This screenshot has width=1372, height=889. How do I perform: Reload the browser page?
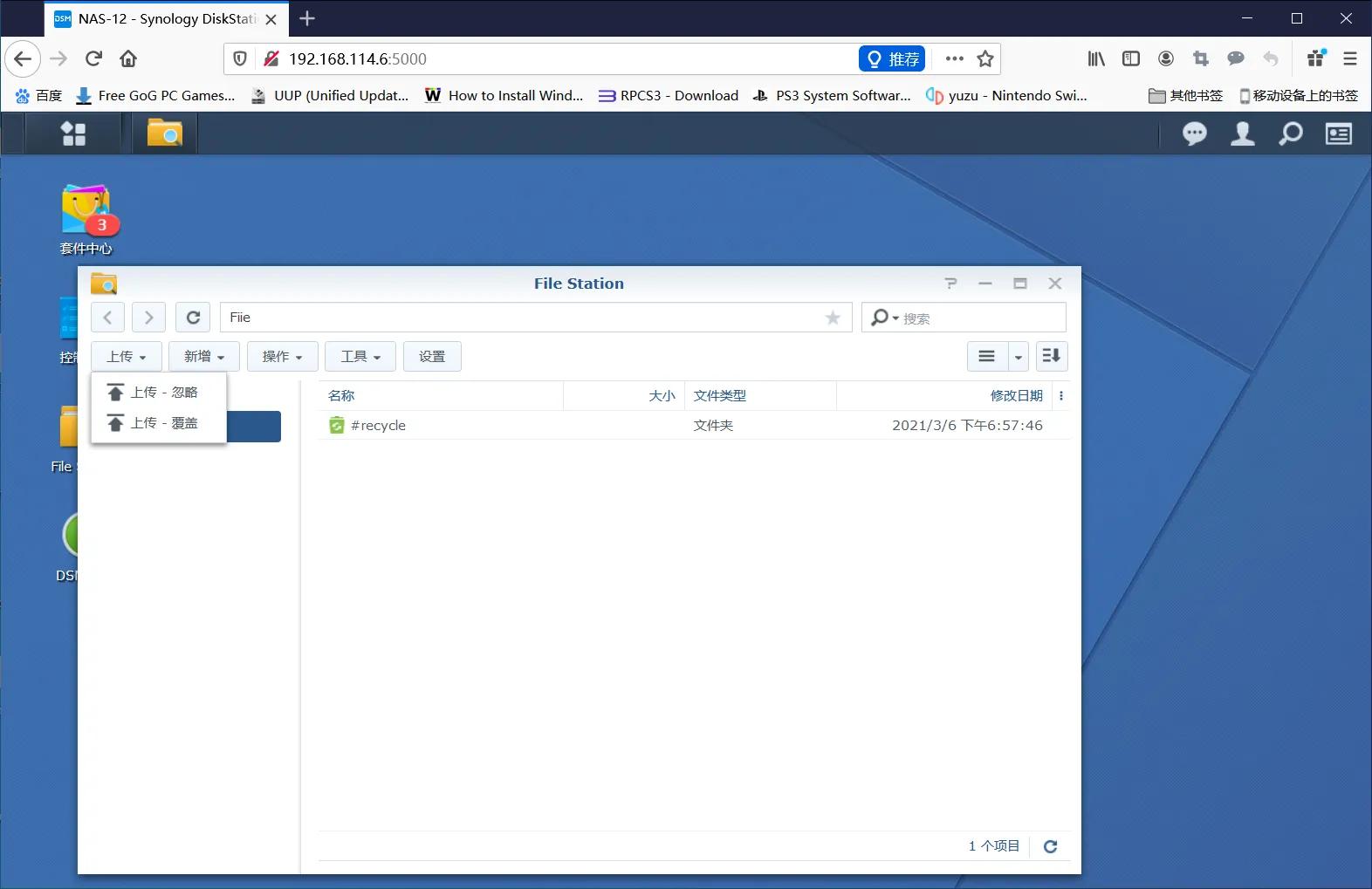[93, 58]
